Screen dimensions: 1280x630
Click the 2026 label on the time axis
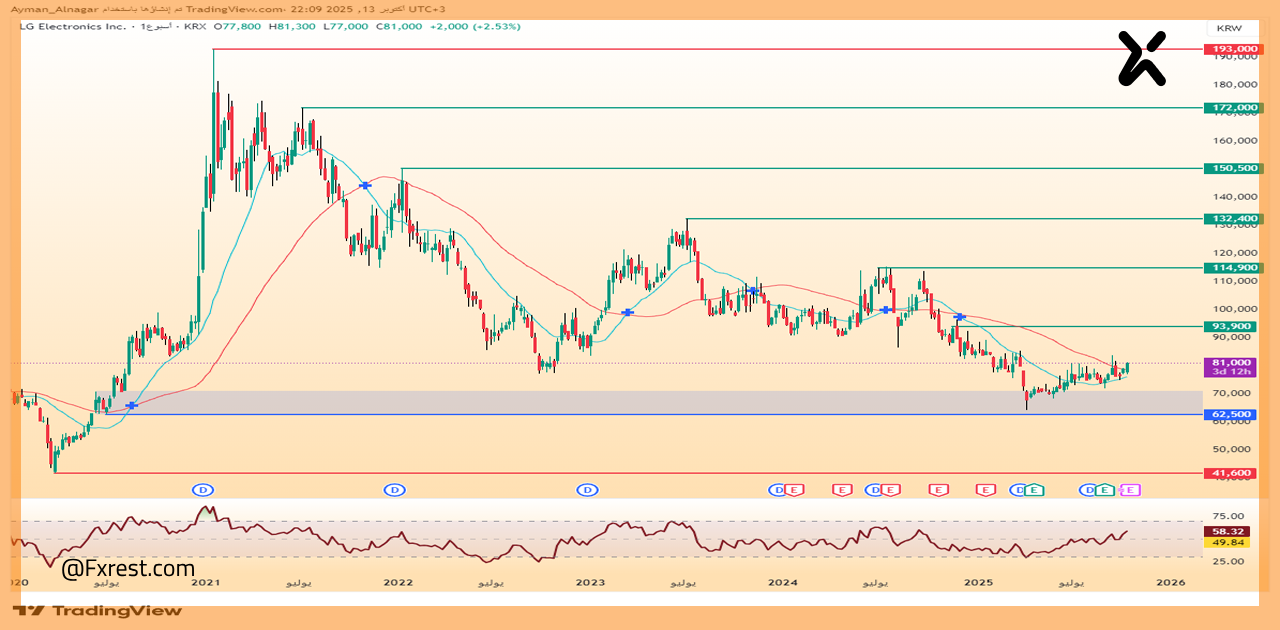pos(1170,581)
